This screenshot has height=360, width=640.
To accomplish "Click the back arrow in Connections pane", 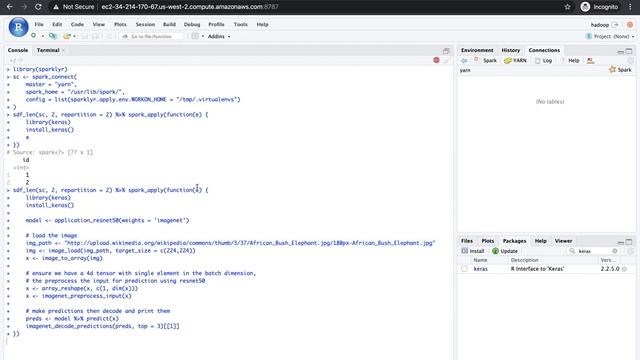I will tap(464, 60).
